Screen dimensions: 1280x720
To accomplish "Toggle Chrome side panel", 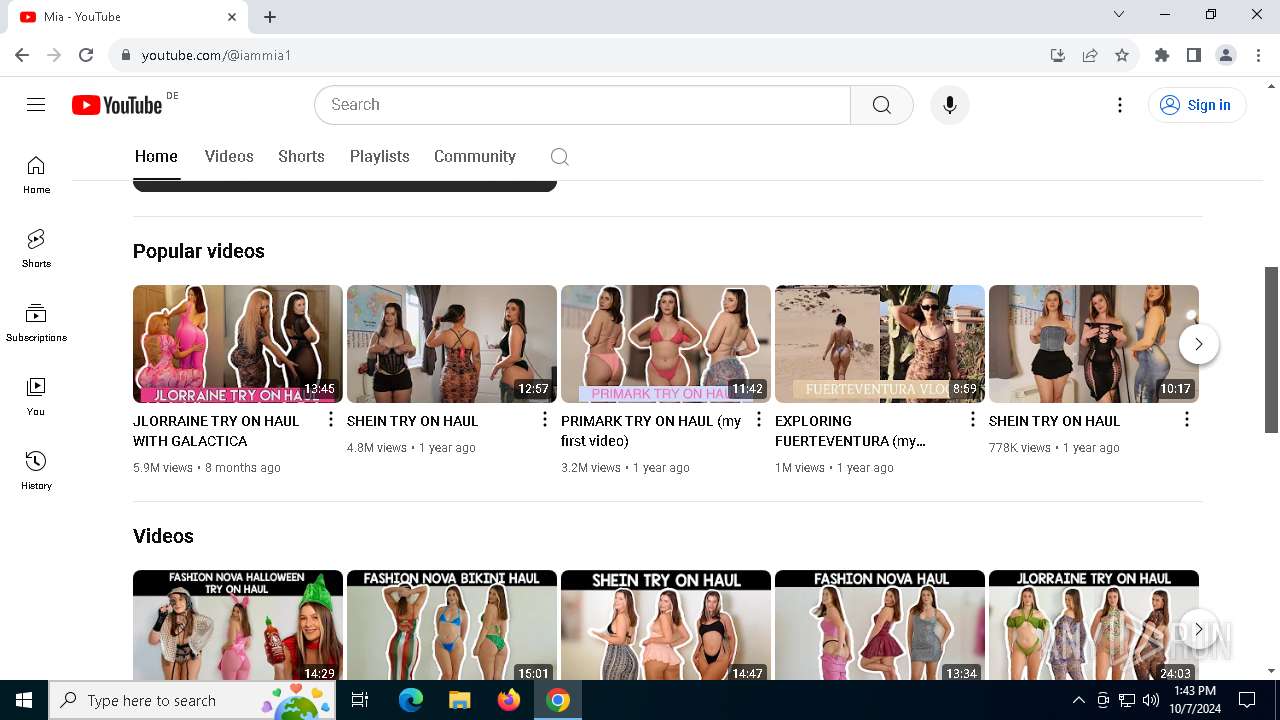I will 1194,55.
